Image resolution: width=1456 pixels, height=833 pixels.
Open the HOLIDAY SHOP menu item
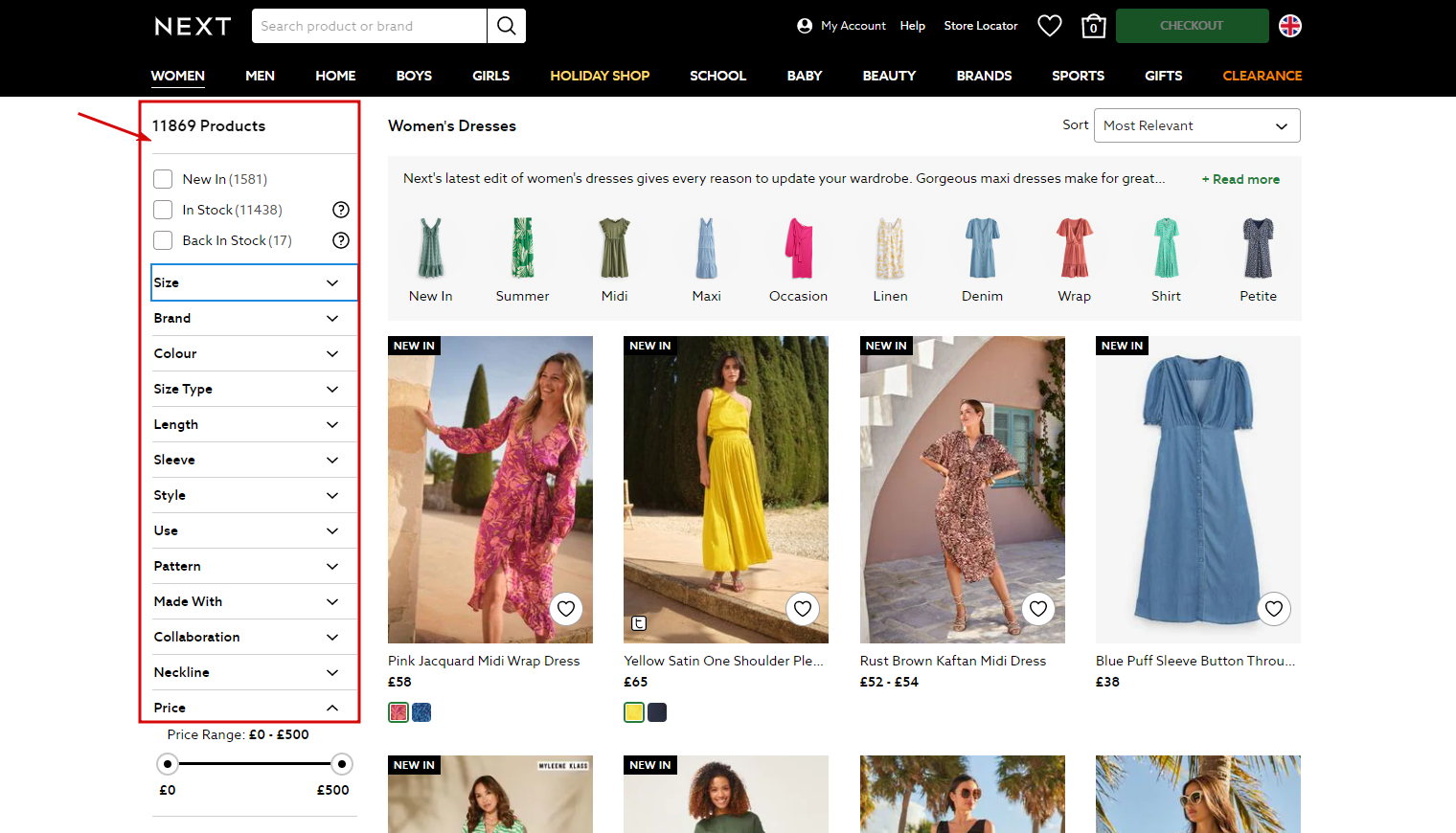(600, 76)
